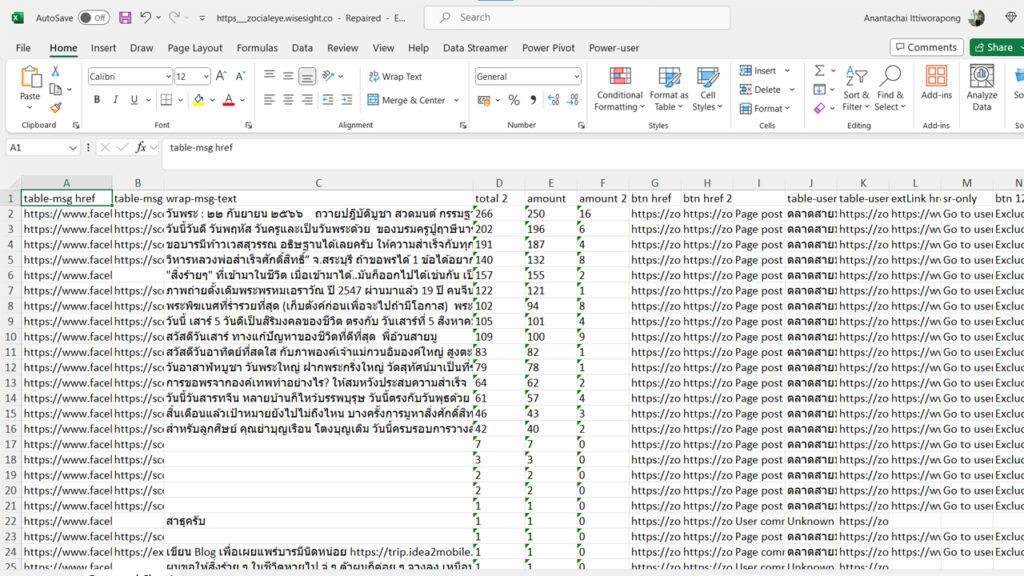Click Center horizontal alignment icon
Image resolution: width=1024 pixels, height=576 pixels.
pos(288,100)
